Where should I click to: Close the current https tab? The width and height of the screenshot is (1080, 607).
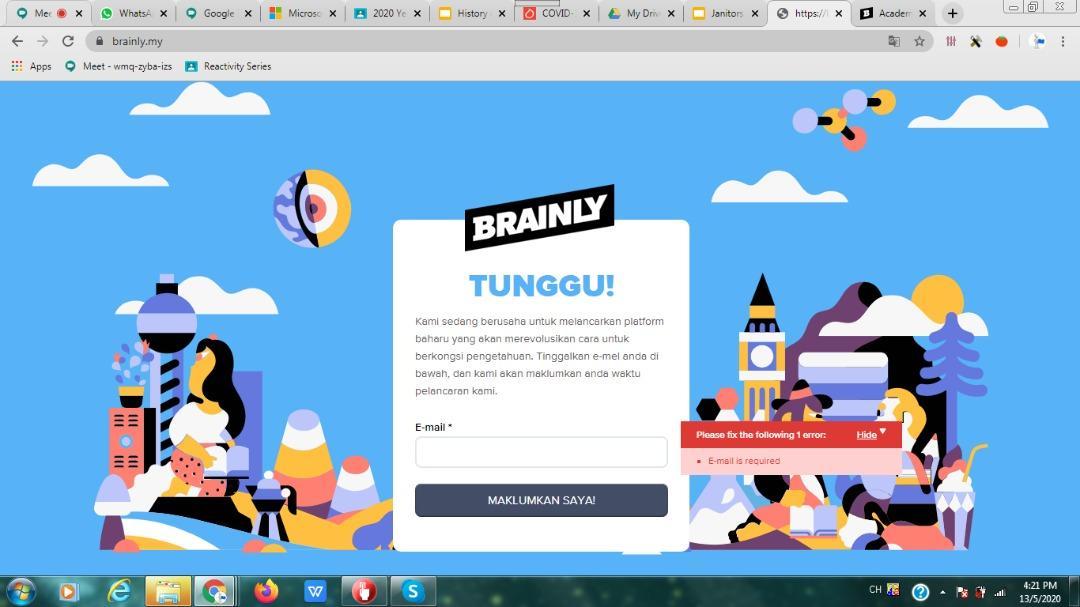pos(839,13)
